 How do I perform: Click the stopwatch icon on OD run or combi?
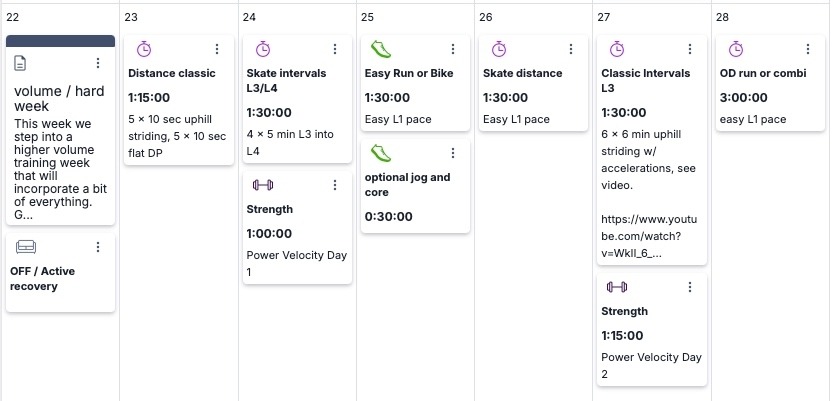click(735, 49)
